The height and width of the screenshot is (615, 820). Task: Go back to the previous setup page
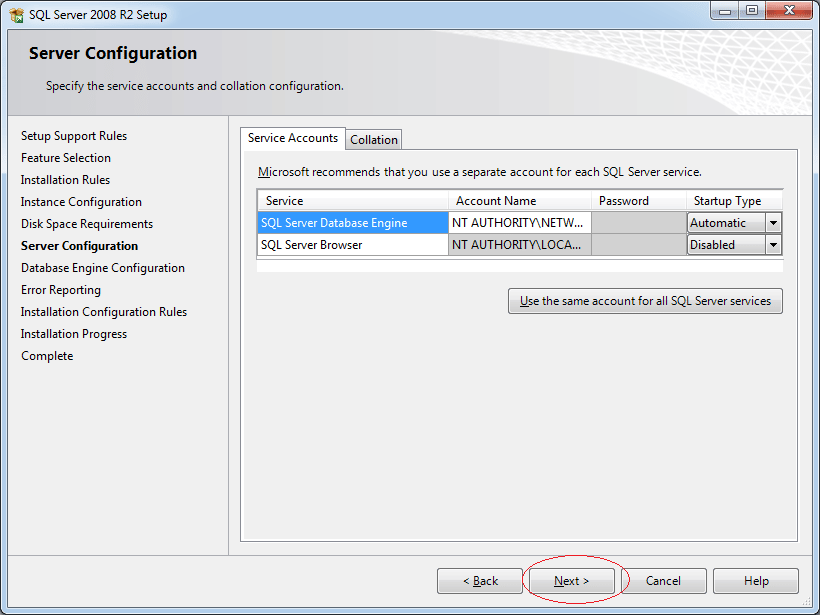point(480,581)
